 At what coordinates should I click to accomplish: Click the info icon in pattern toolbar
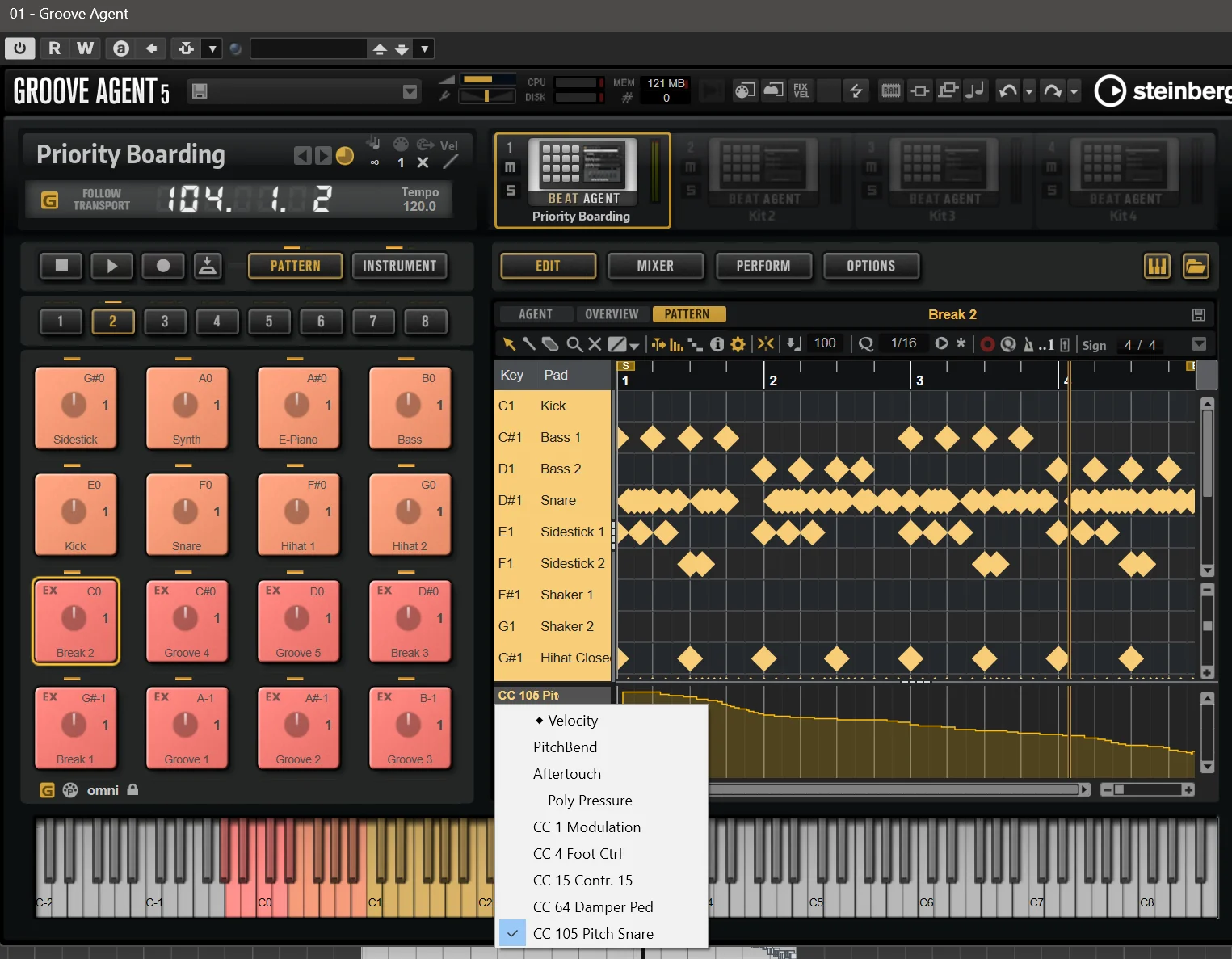point(717,344)
